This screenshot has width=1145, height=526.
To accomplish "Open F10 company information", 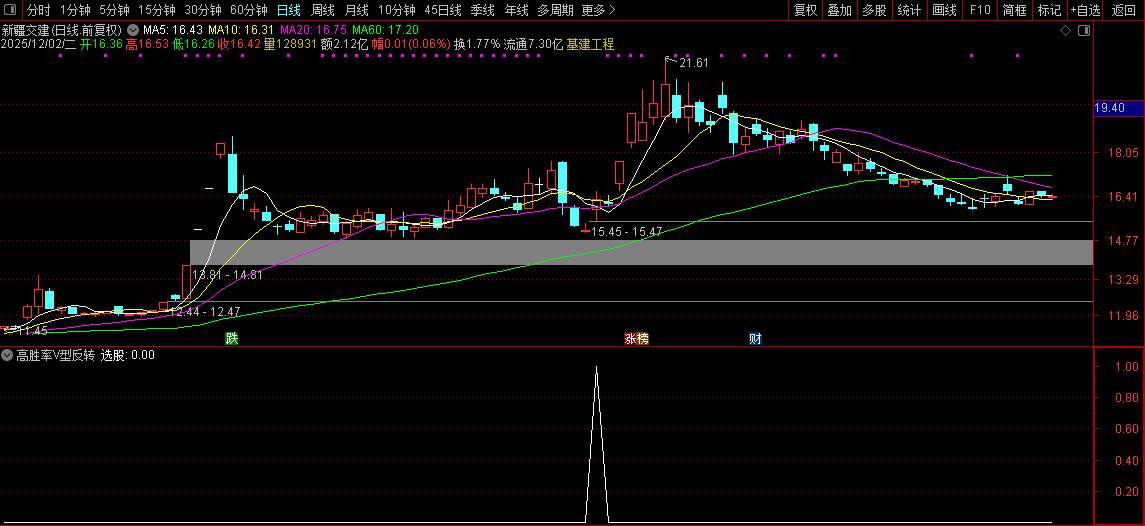I will coord(980,10).
